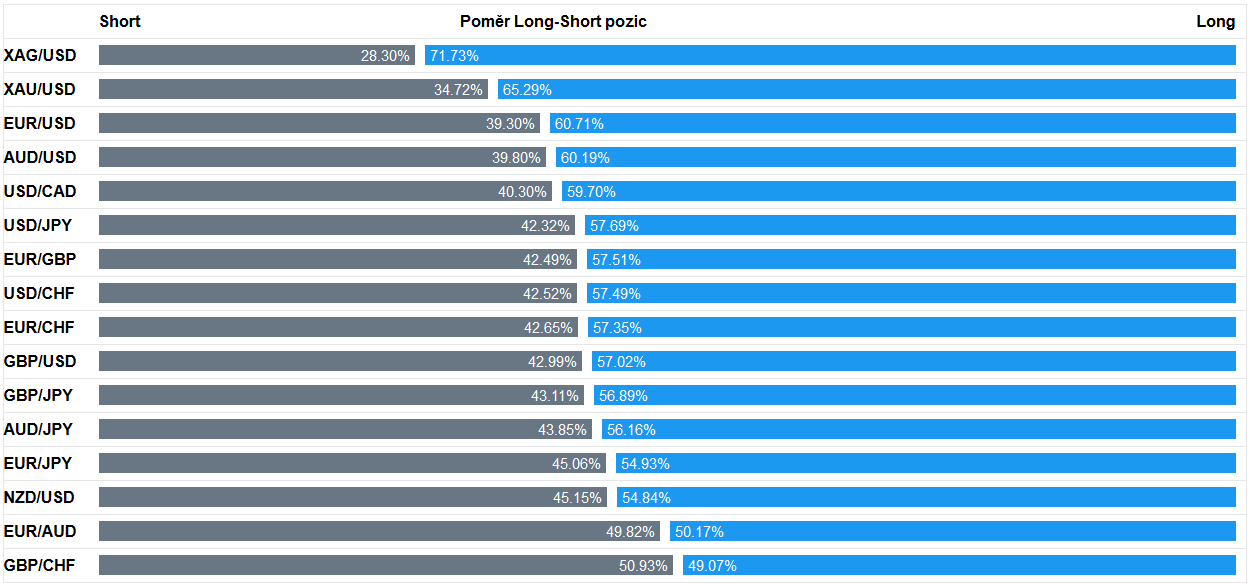Click the Poměr Long-Short pozic title
This screenshot has width=1251, height=588.
(x=553, y=22)
